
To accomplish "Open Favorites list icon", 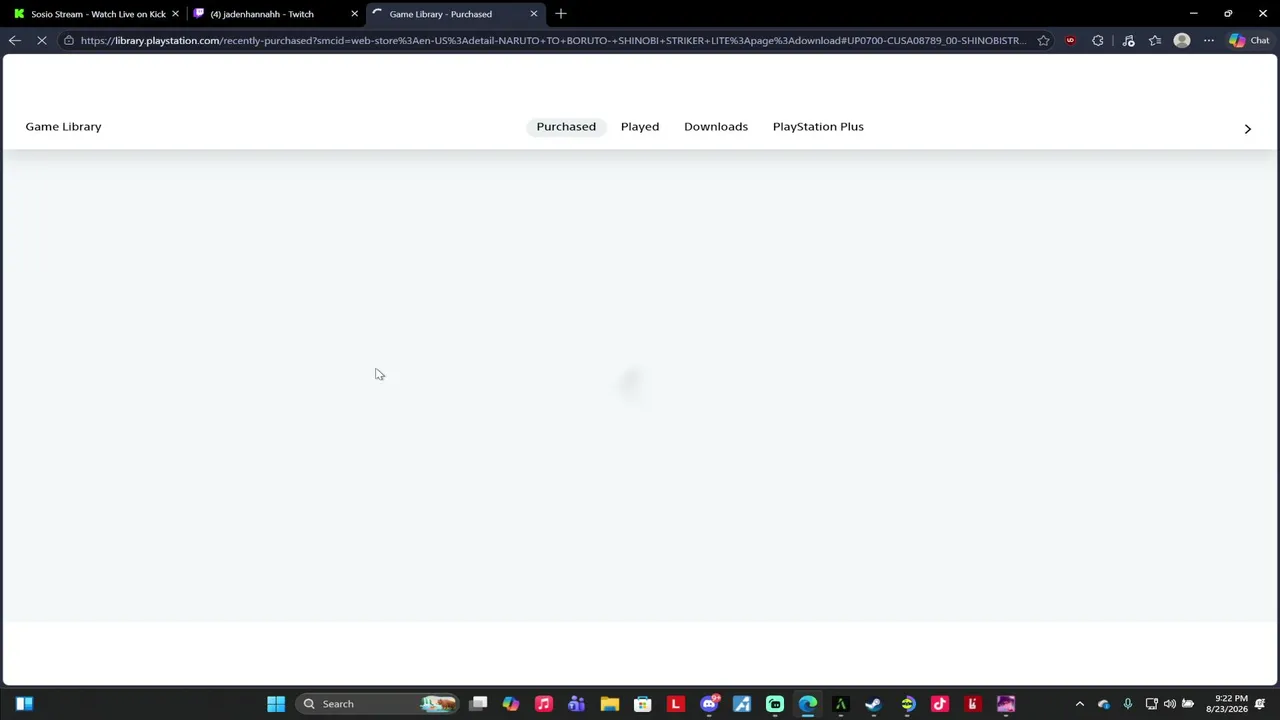I will pos(1155,41).
